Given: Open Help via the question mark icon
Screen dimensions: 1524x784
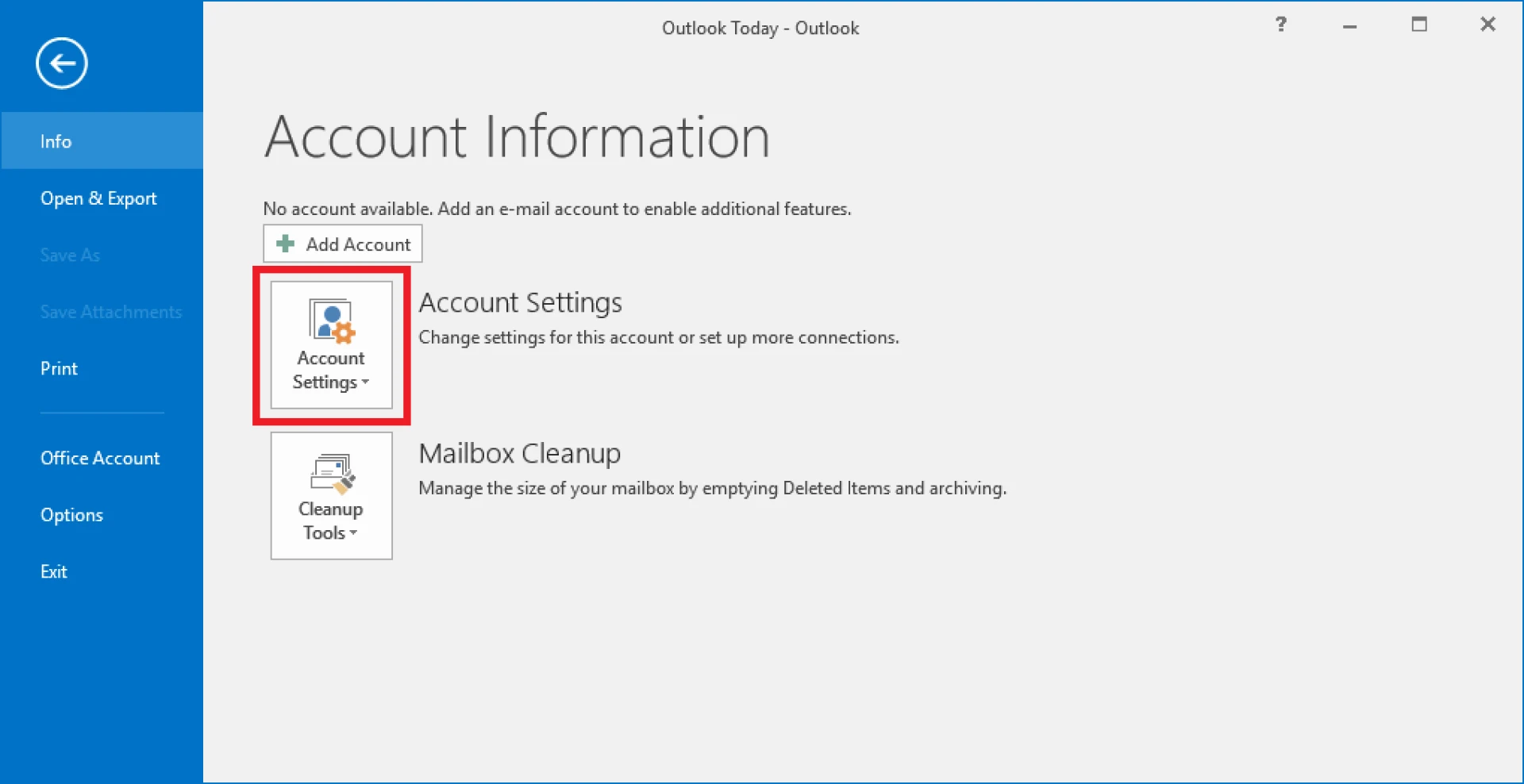Looking at the screenshot, I should coord(1280,25).
